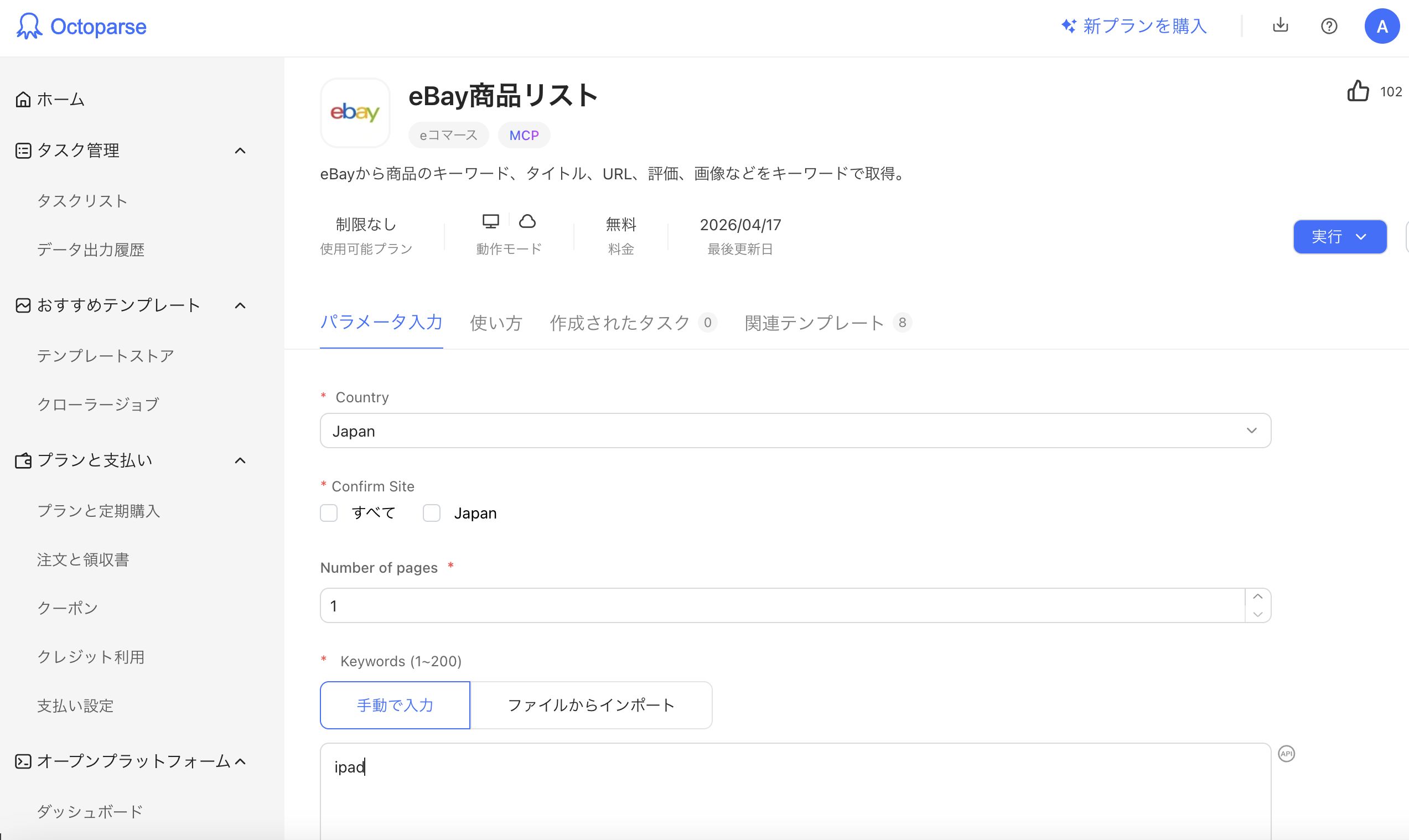Click 新プランを購入 link
The height and width of the screenshot is (840, 1409).
coord(1144,26)
